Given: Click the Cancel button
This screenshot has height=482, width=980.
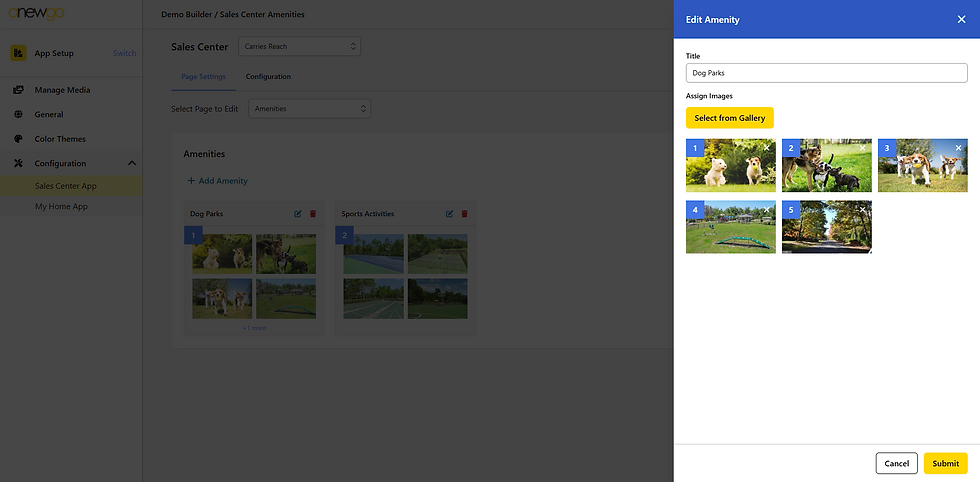Looking at the screenshot, I should [x=896, y=463].
